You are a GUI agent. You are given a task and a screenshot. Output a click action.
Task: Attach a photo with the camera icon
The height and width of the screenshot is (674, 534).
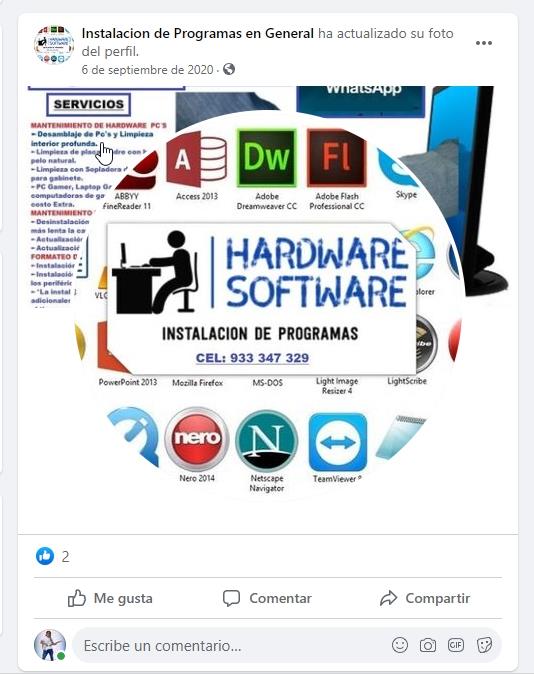tap(428, 645)
